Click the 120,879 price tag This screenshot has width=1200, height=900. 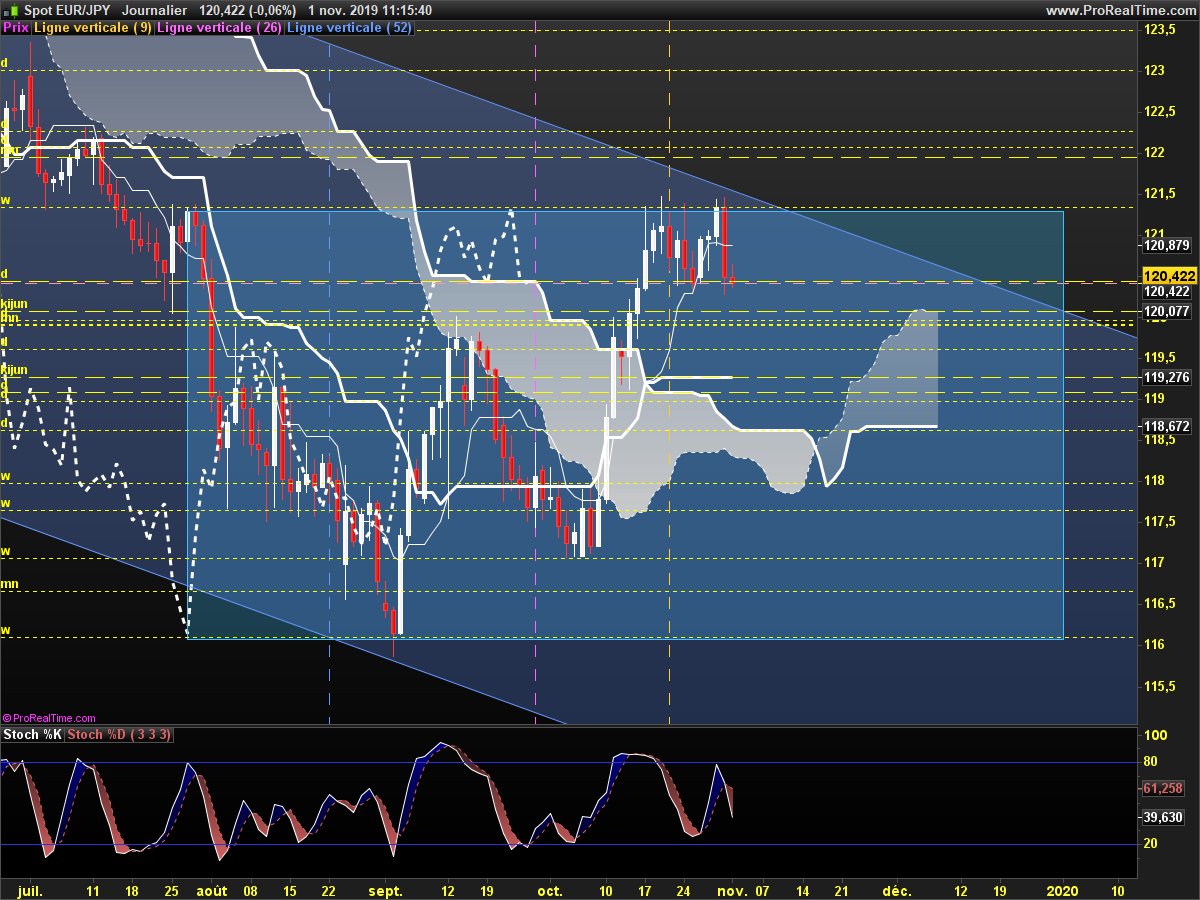(1165, 244)
